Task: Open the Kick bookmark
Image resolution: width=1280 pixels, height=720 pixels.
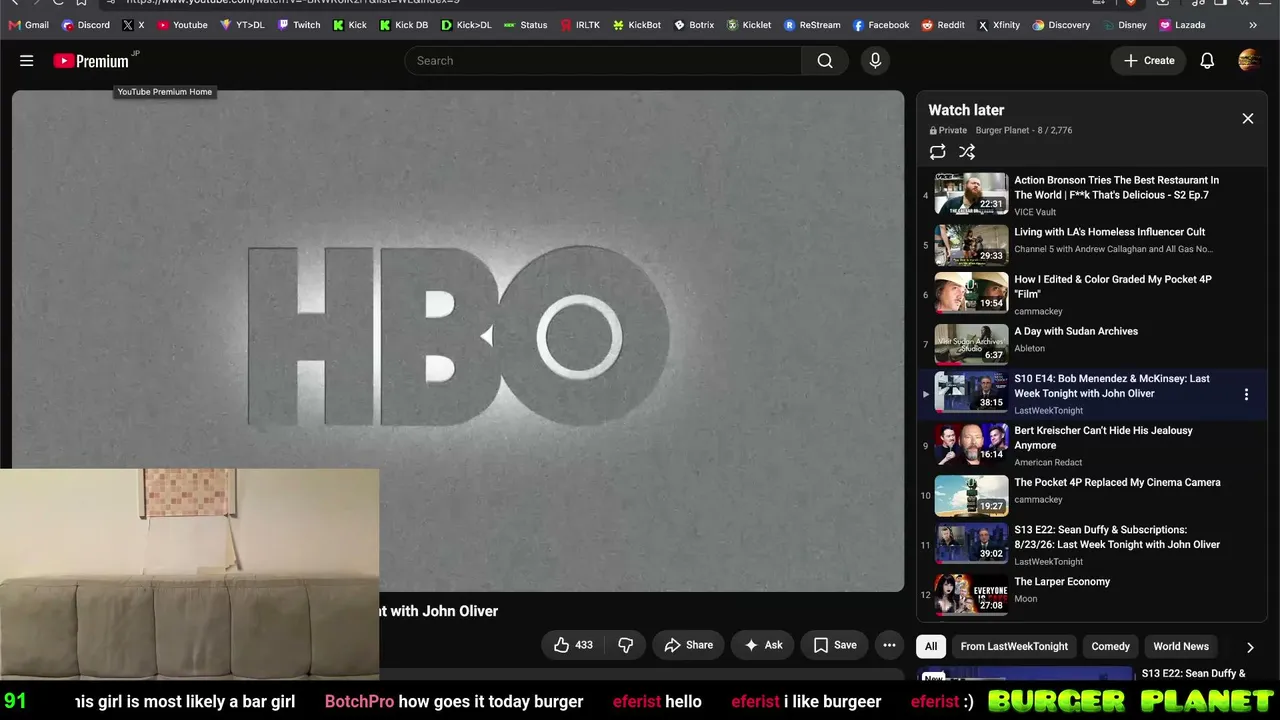Action: [x=350, y=25]
